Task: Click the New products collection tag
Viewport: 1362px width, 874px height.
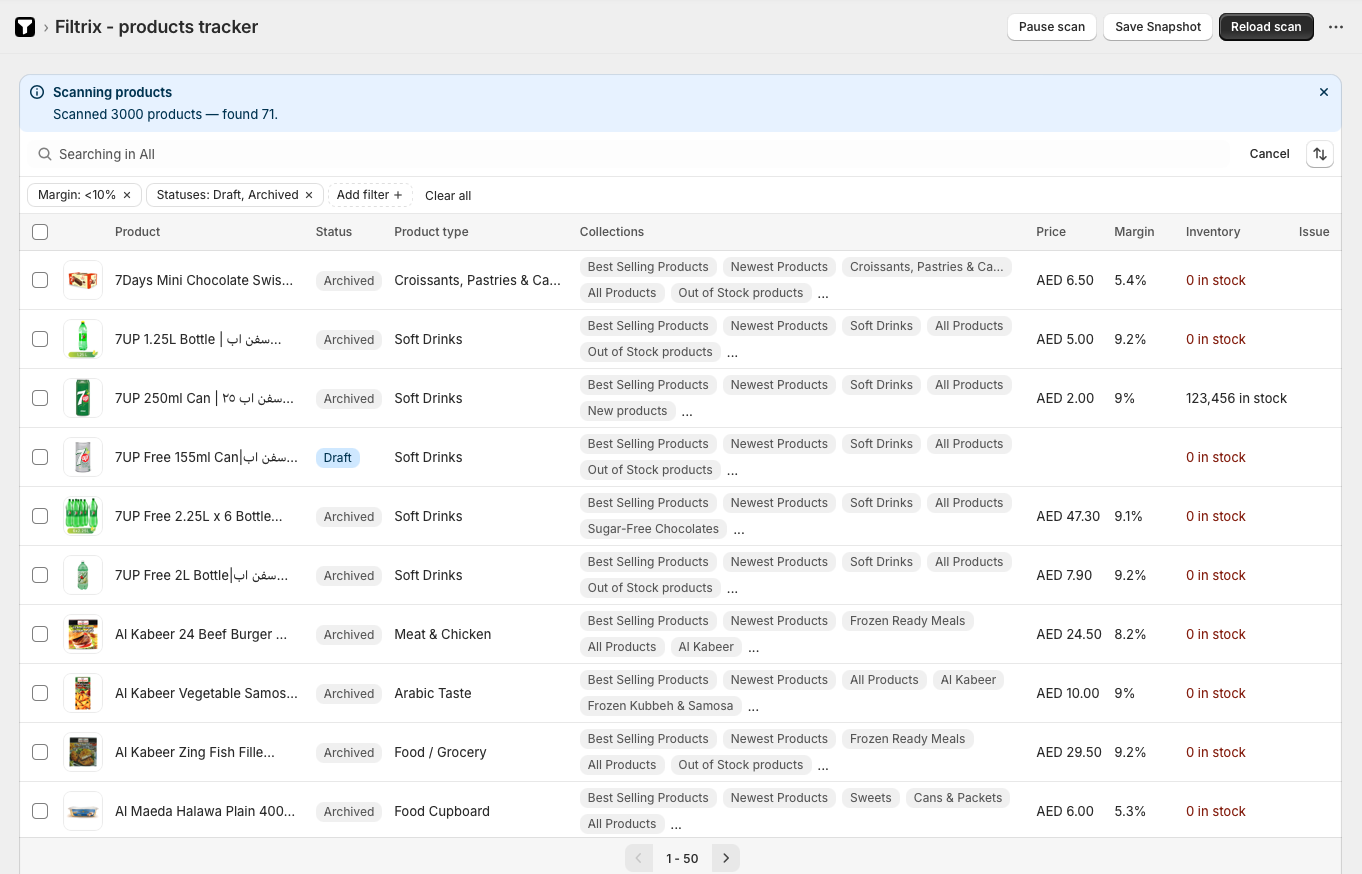Action: click(x=627, y=411)
